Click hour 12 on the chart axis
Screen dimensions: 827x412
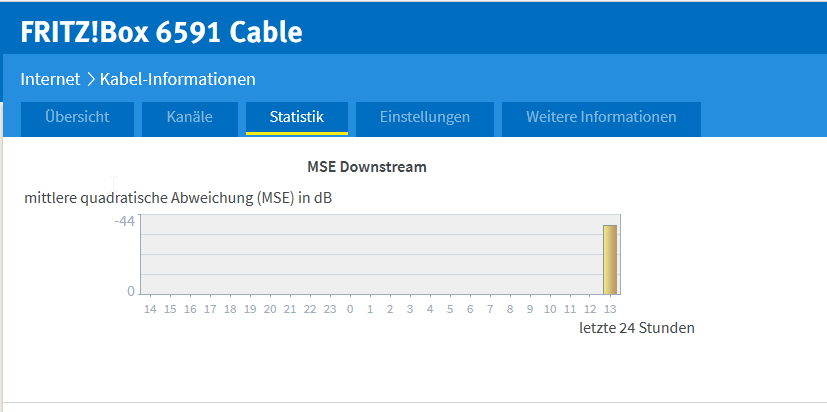[x=590, y=310]
